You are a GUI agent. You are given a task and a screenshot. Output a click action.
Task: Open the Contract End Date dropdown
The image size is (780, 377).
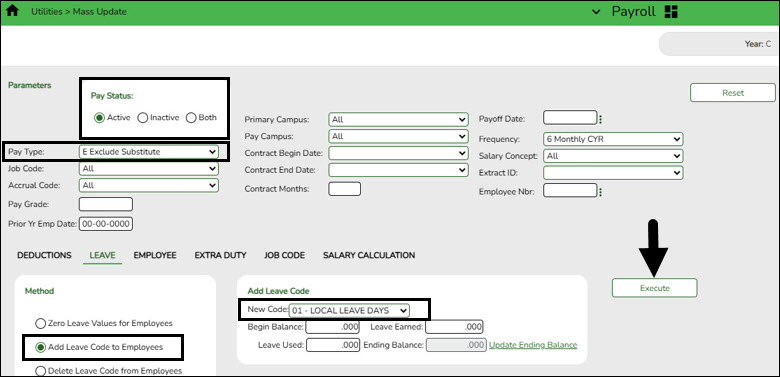pyautogui.click(x=398, y=170)
